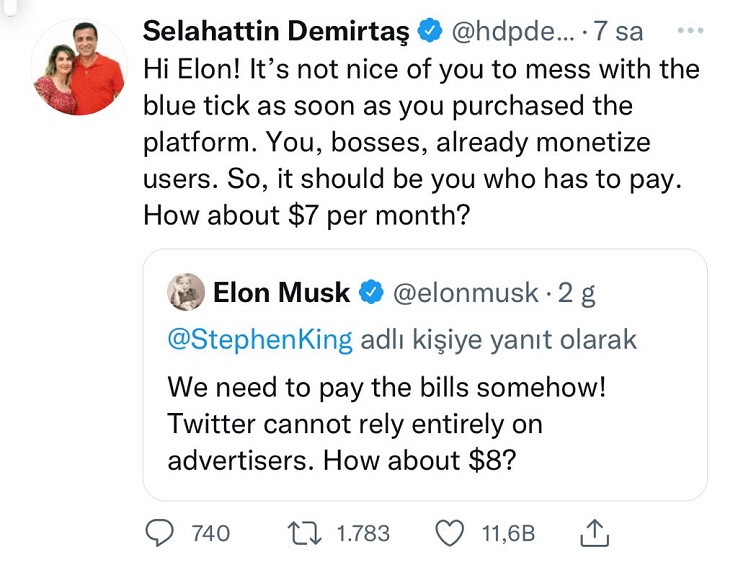738x565 pixels.
Task: Click Elon Musk's verified blue badge
Action: tap(371, 293)
